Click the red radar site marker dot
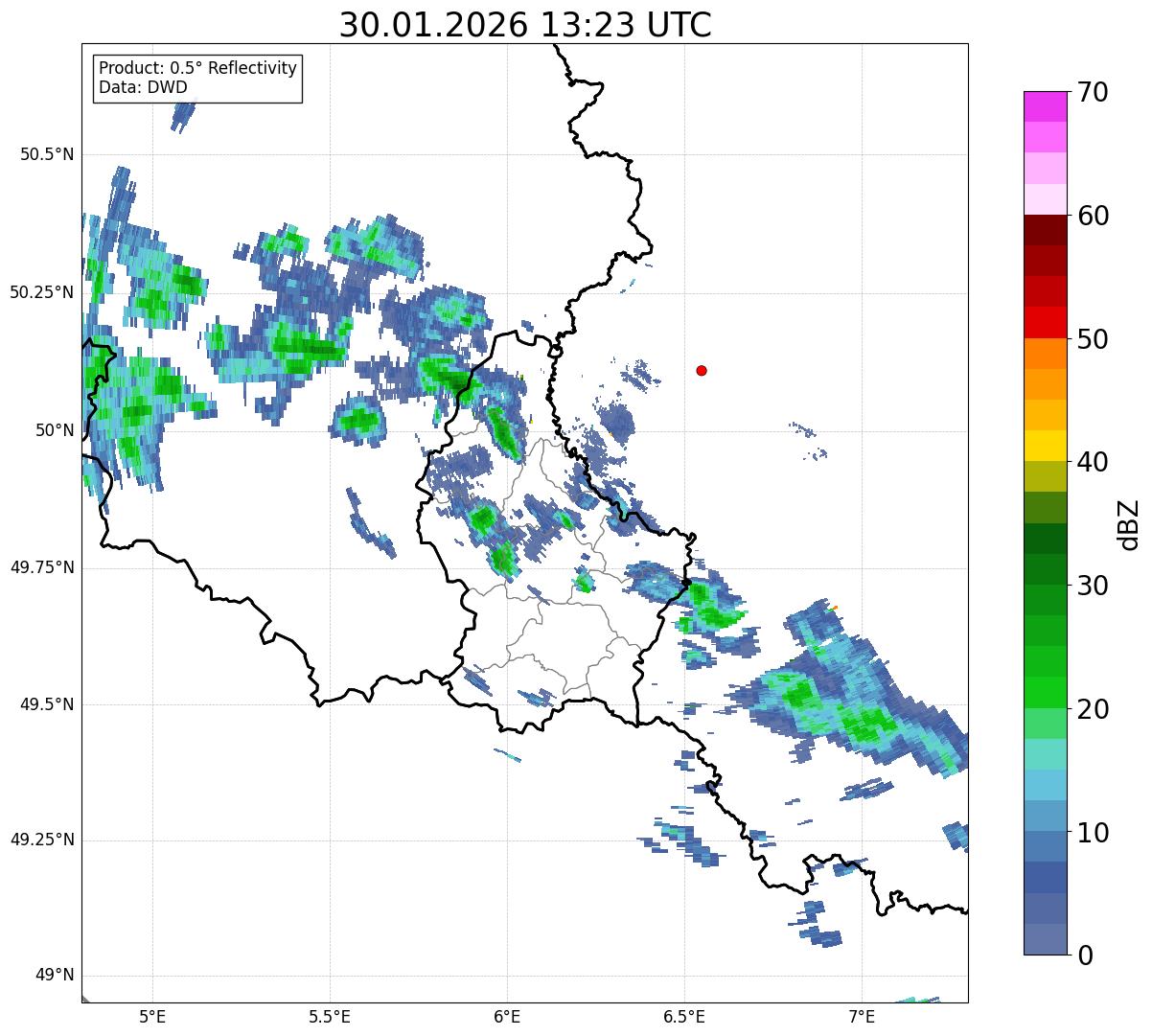1152x1036 pixels. tap(702, 371)
